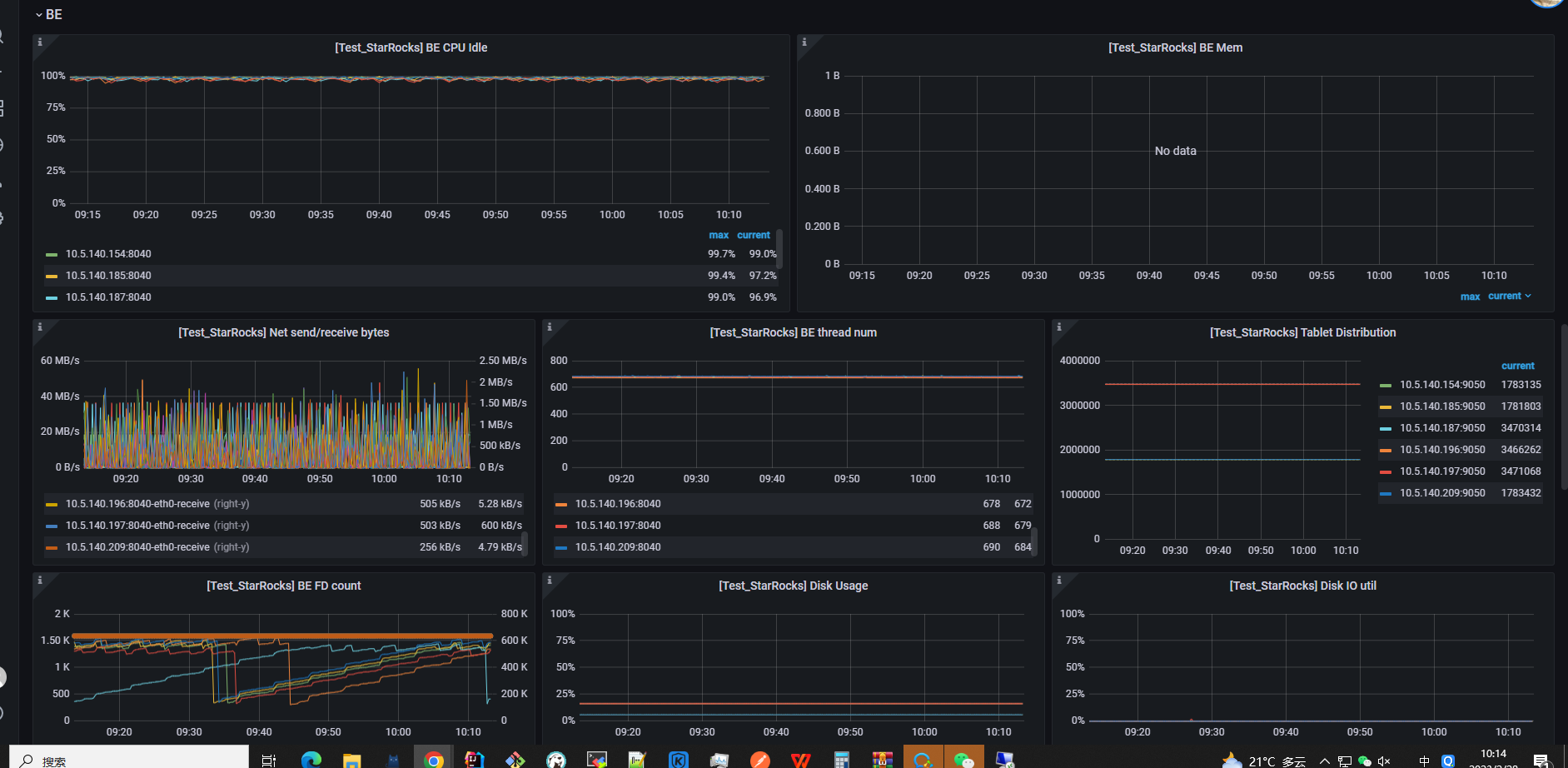Viewport: 1568px width, 768px height.
Task: Open info icon on BE CPU Idle panel
Action: click(39, 42)
